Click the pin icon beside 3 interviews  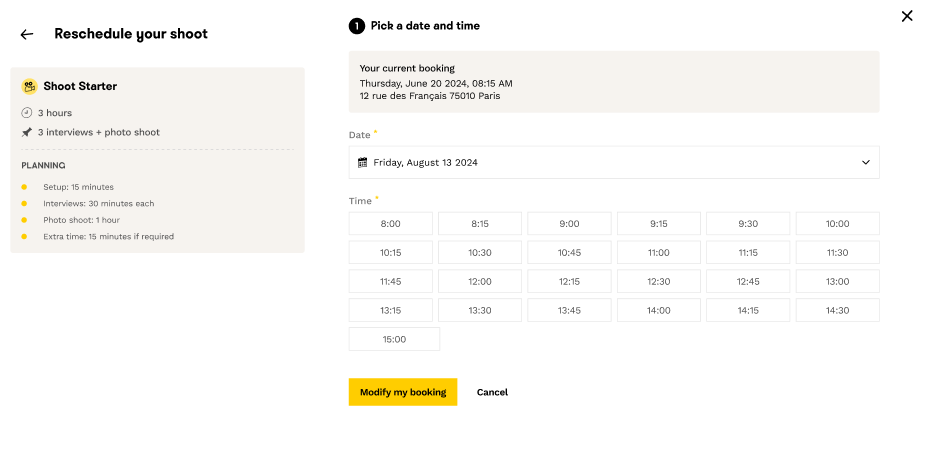tap(27, 132)
